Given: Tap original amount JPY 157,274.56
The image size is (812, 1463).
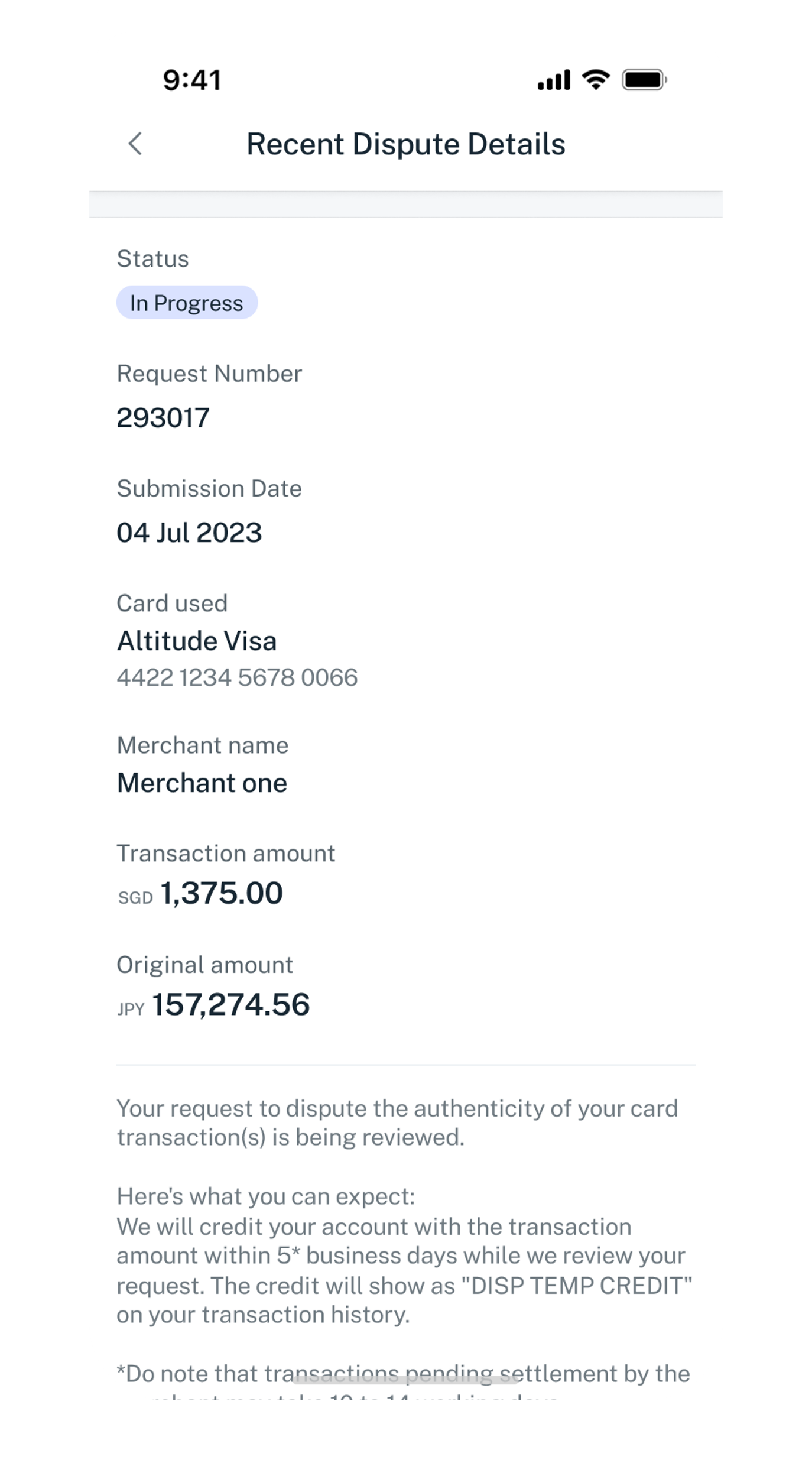Looking at the screenshot, I should [x=213, y=1005].
